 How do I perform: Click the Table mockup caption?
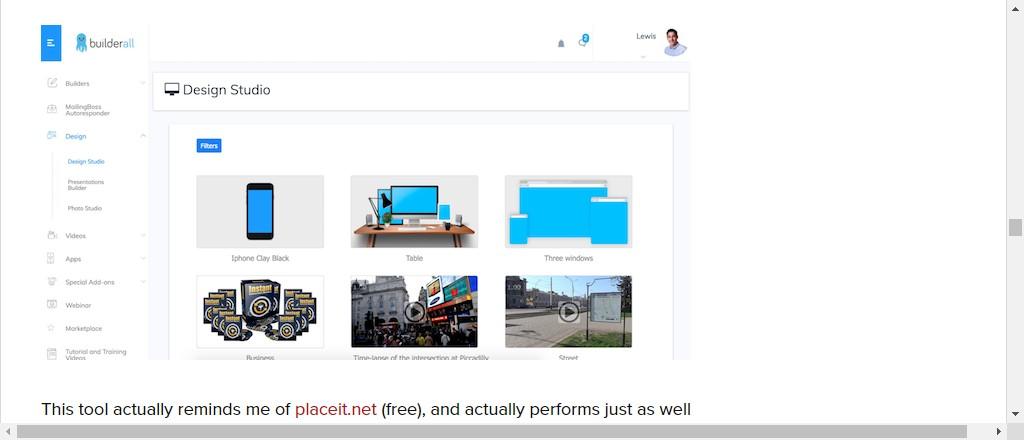tap(414, 259)
